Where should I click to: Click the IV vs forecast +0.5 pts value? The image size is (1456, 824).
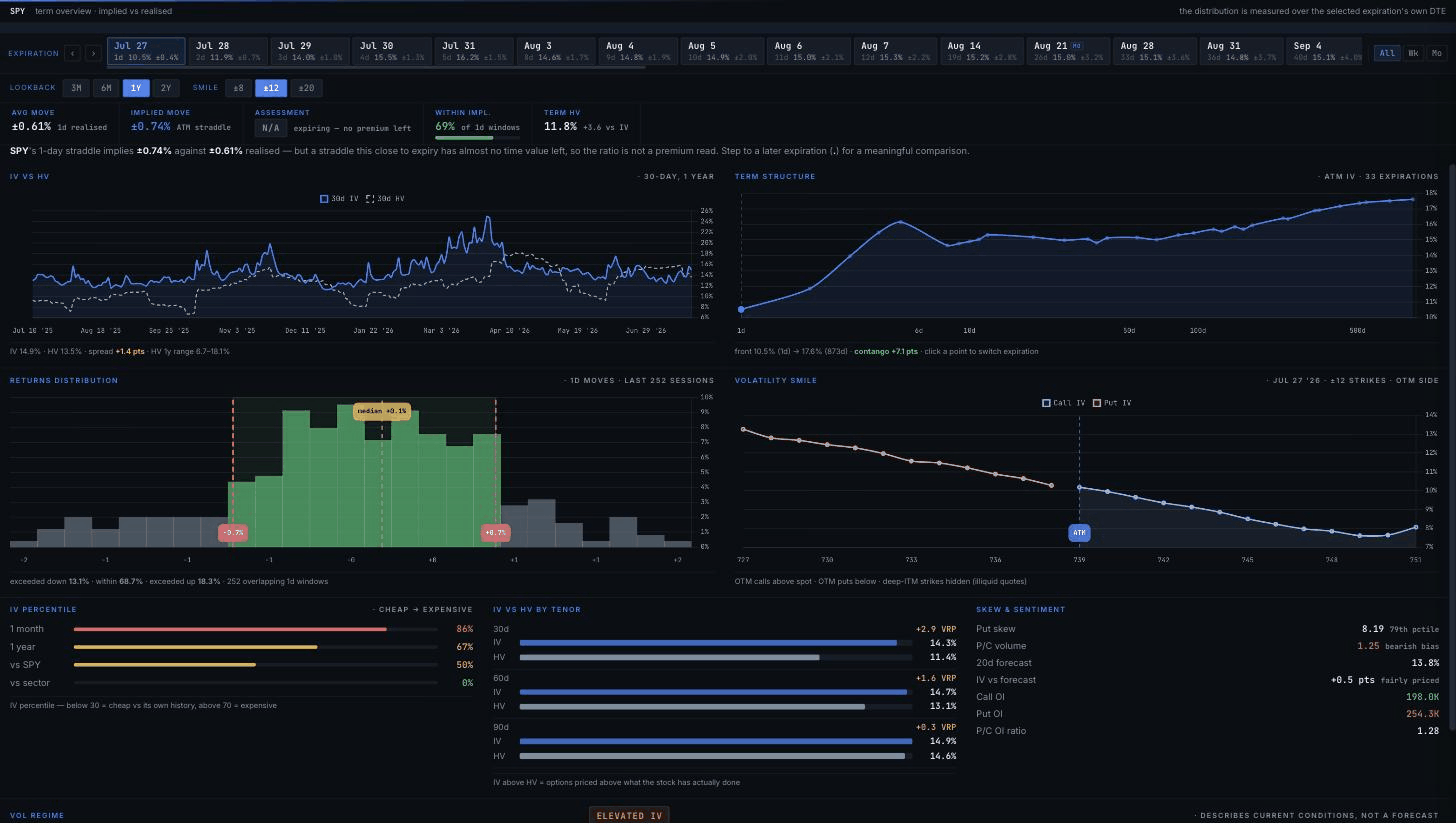click(1353, 680)
